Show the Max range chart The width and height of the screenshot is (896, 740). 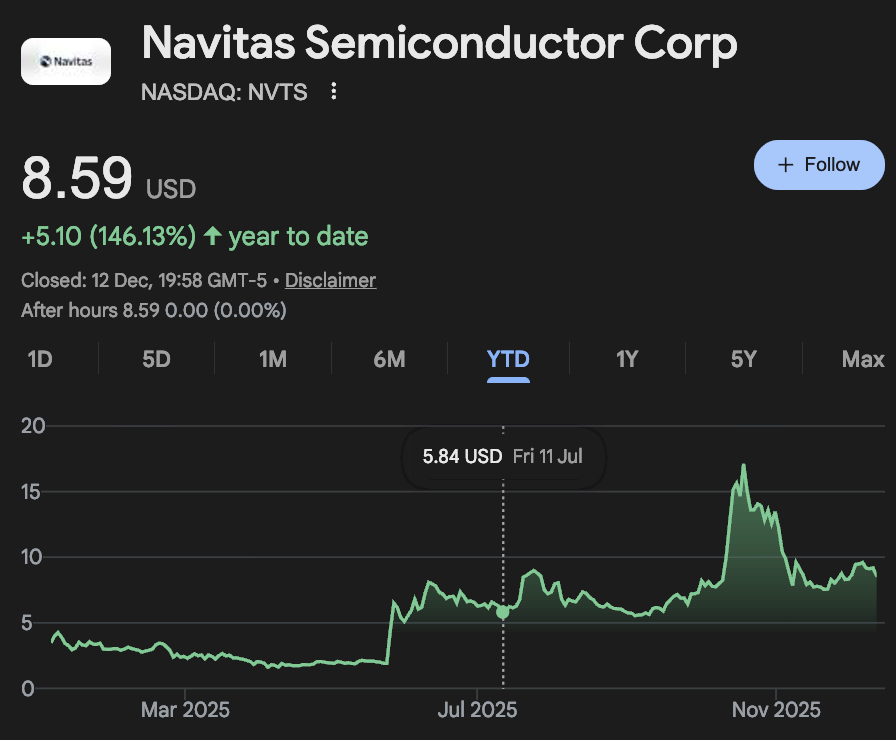pyautogui.click(x=863, y=359)
